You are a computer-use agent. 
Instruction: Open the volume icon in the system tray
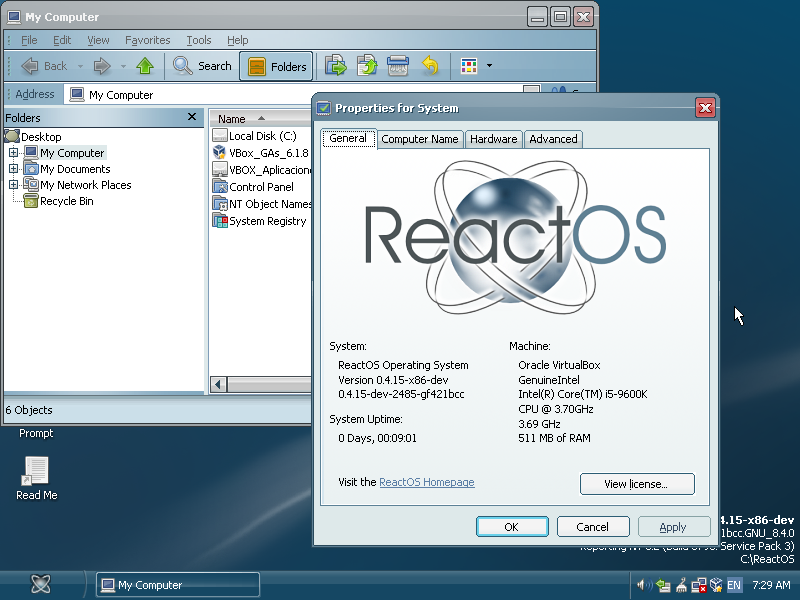pos(643,586)
